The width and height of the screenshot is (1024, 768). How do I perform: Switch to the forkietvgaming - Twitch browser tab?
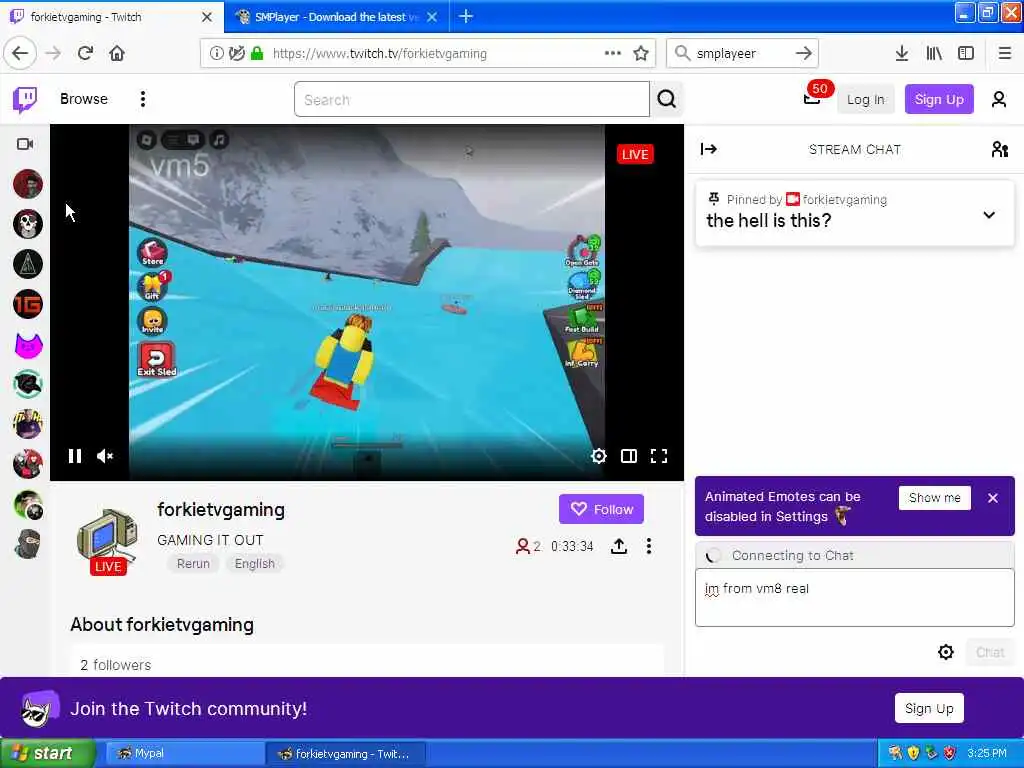pyautogui.click(x=111, y=17)
